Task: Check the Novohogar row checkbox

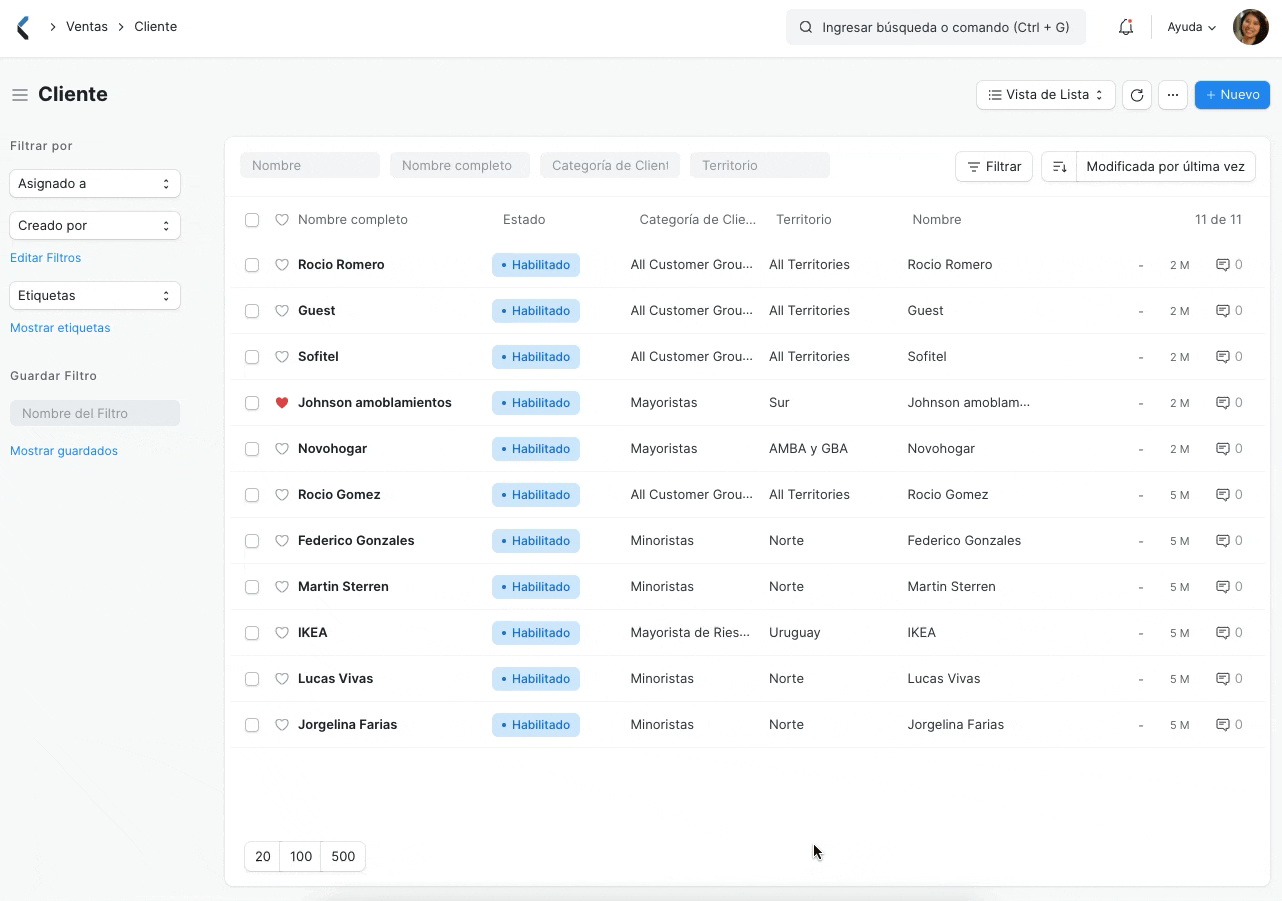Action: pyautogui.click(x=252, y=449)
